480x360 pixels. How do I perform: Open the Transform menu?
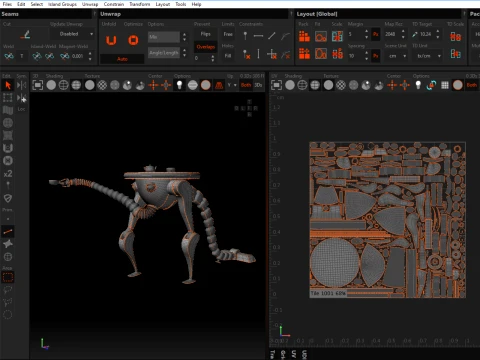pos(140,4)
